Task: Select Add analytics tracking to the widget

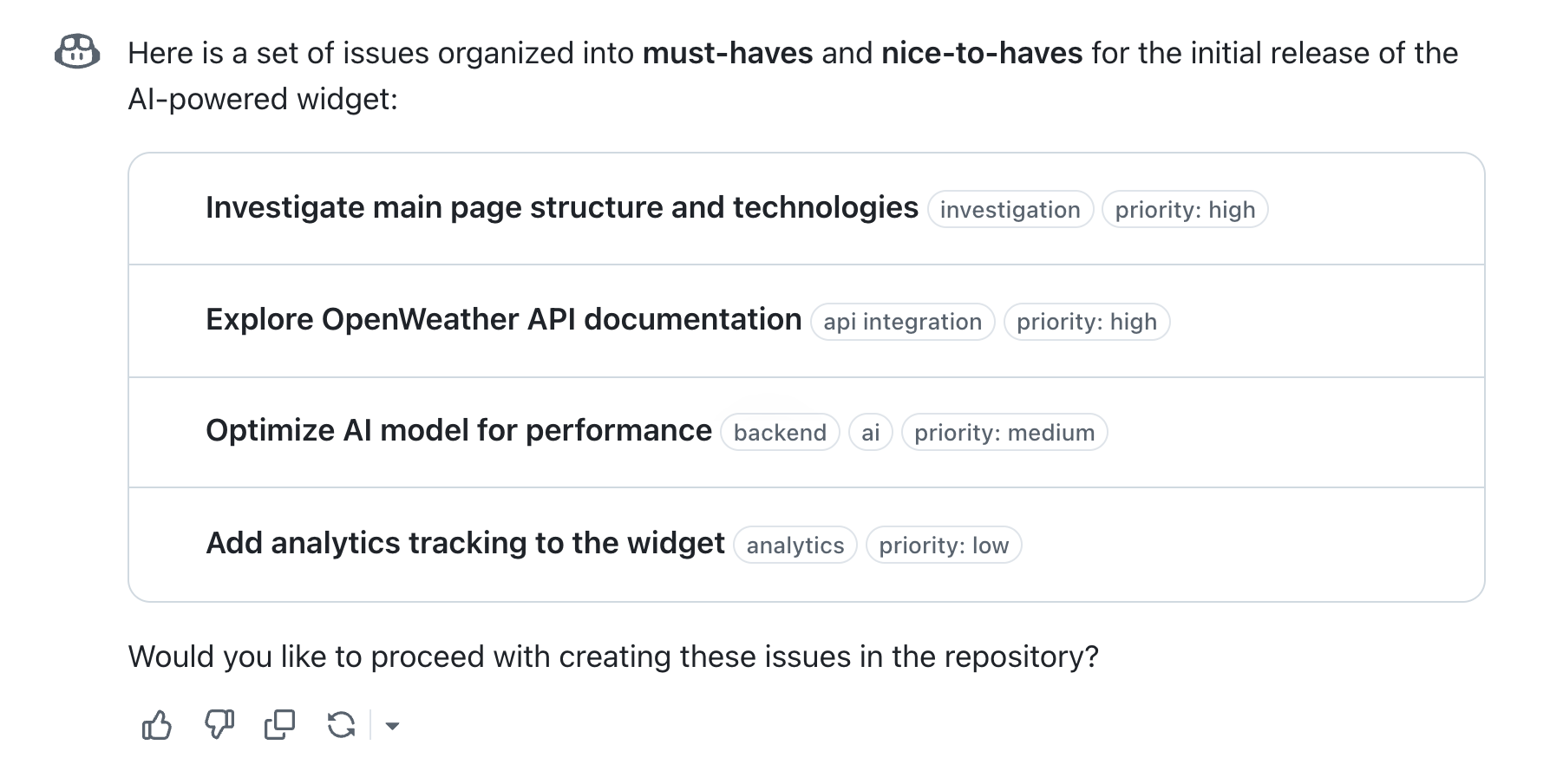Action: [465, 543]
